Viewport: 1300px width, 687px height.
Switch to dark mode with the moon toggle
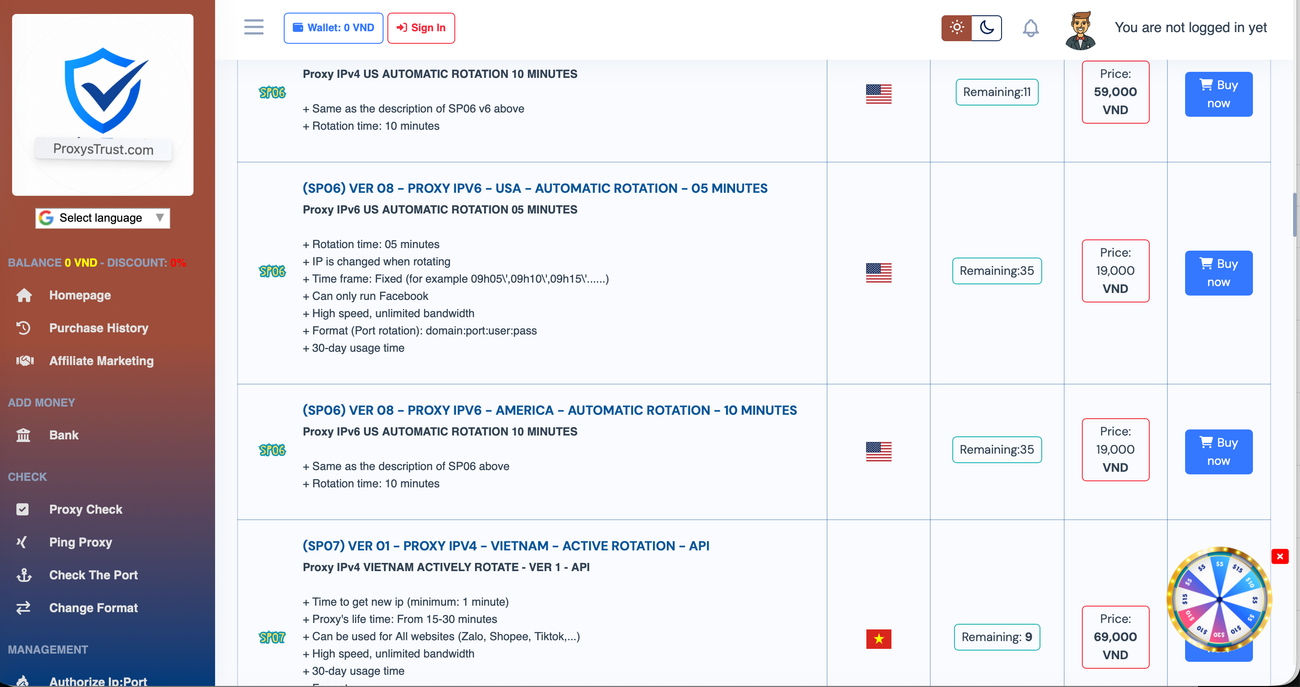pos(987,28)
